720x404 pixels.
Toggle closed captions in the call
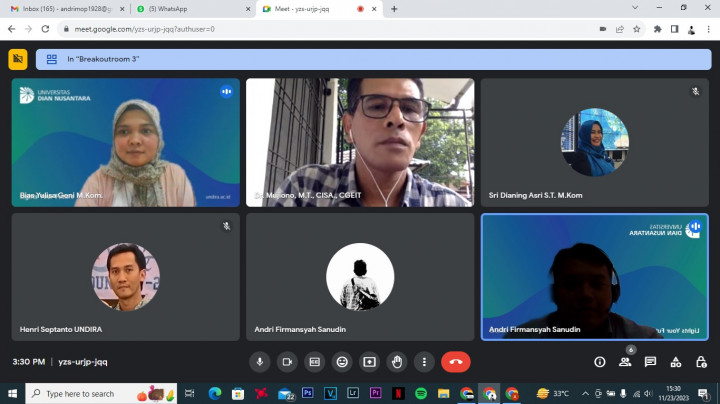(x=314, y=361)
